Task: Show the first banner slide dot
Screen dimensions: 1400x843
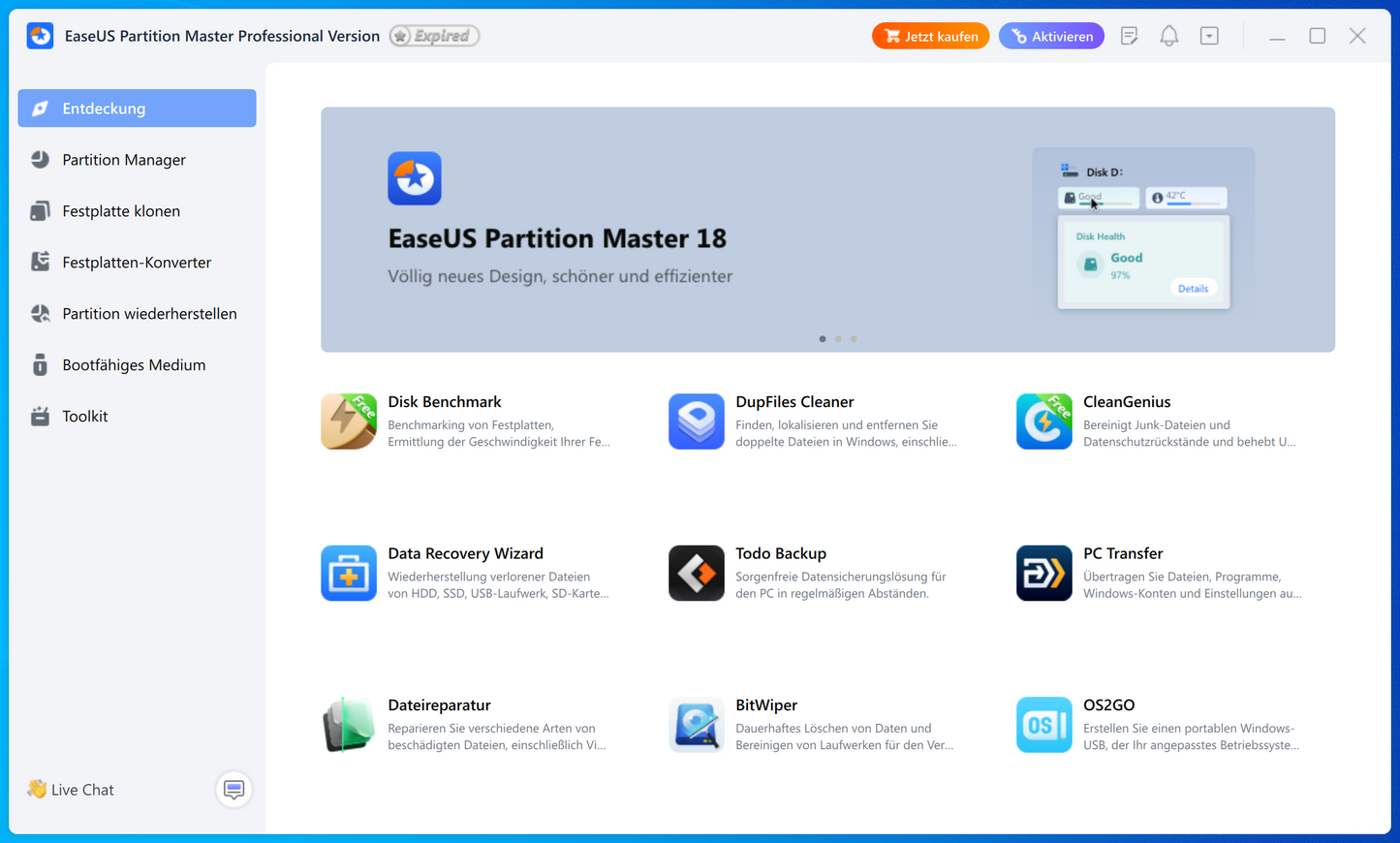Action: coord(823,339)
